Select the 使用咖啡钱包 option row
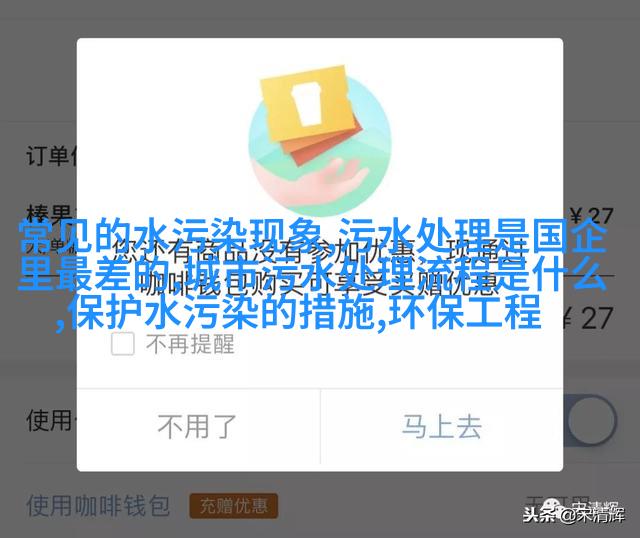The width and height of the screenshot is (640, 538). 320,506
